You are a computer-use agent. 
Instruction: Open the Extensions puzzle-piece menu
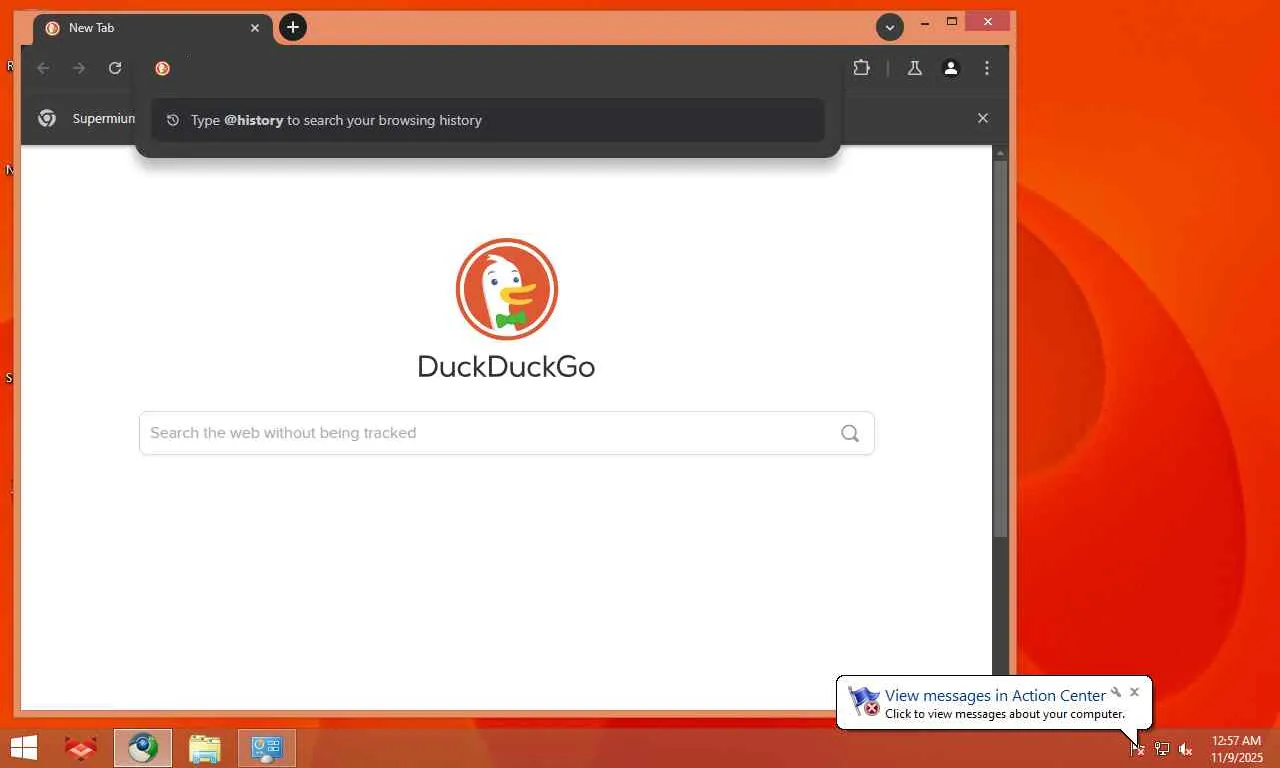coord(861,68)
